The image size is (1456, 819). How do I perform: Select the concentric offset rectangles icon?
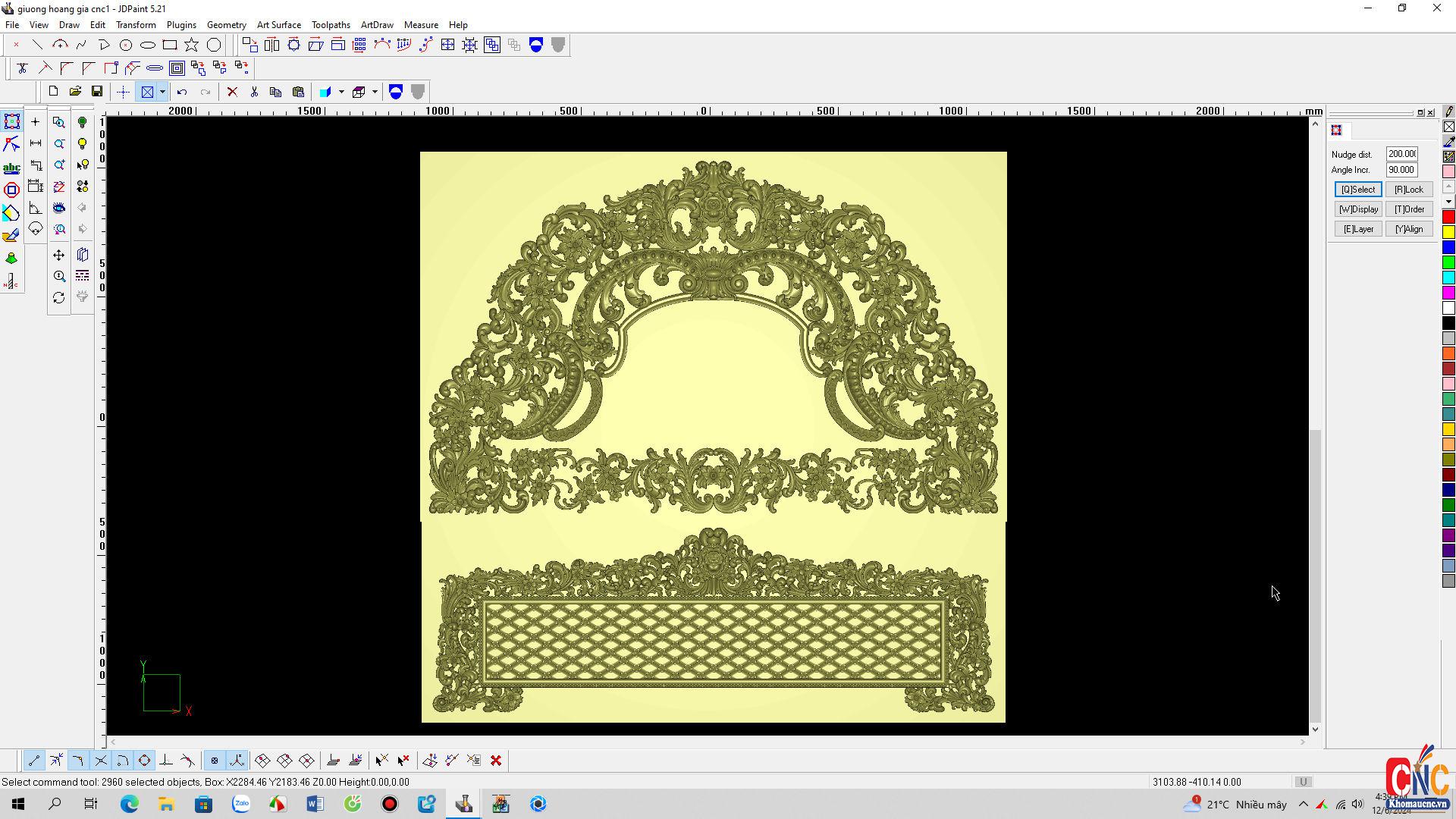pos(177,68)
